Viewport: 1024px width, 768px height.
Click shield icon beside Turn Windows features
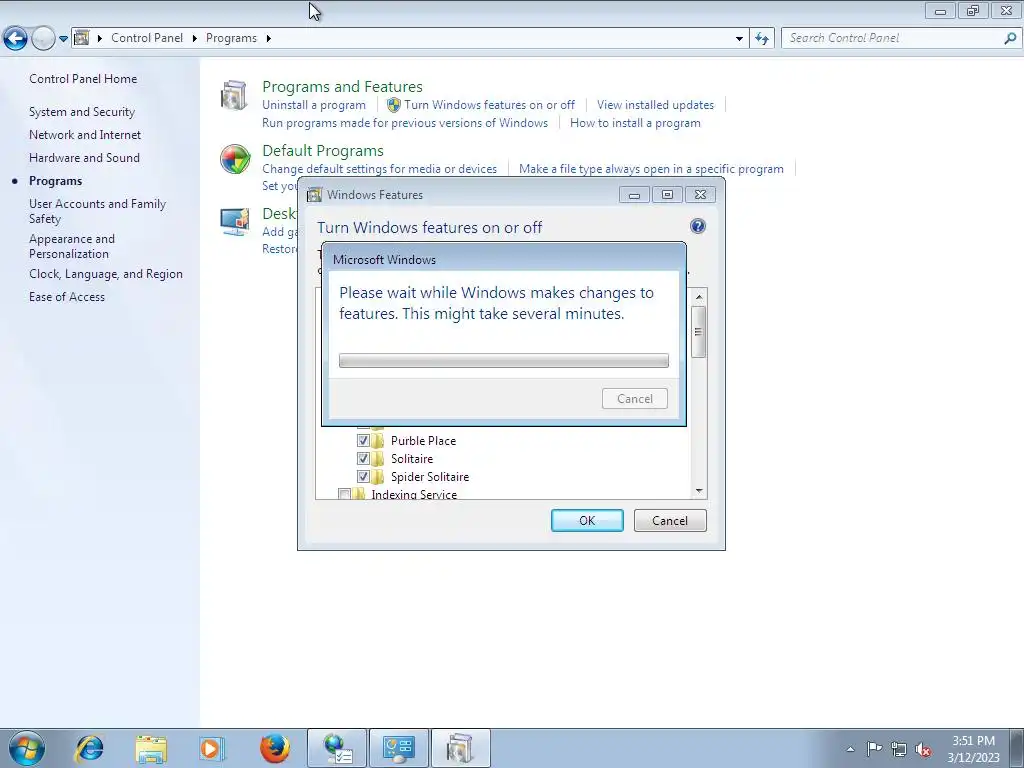click(393, 104)
